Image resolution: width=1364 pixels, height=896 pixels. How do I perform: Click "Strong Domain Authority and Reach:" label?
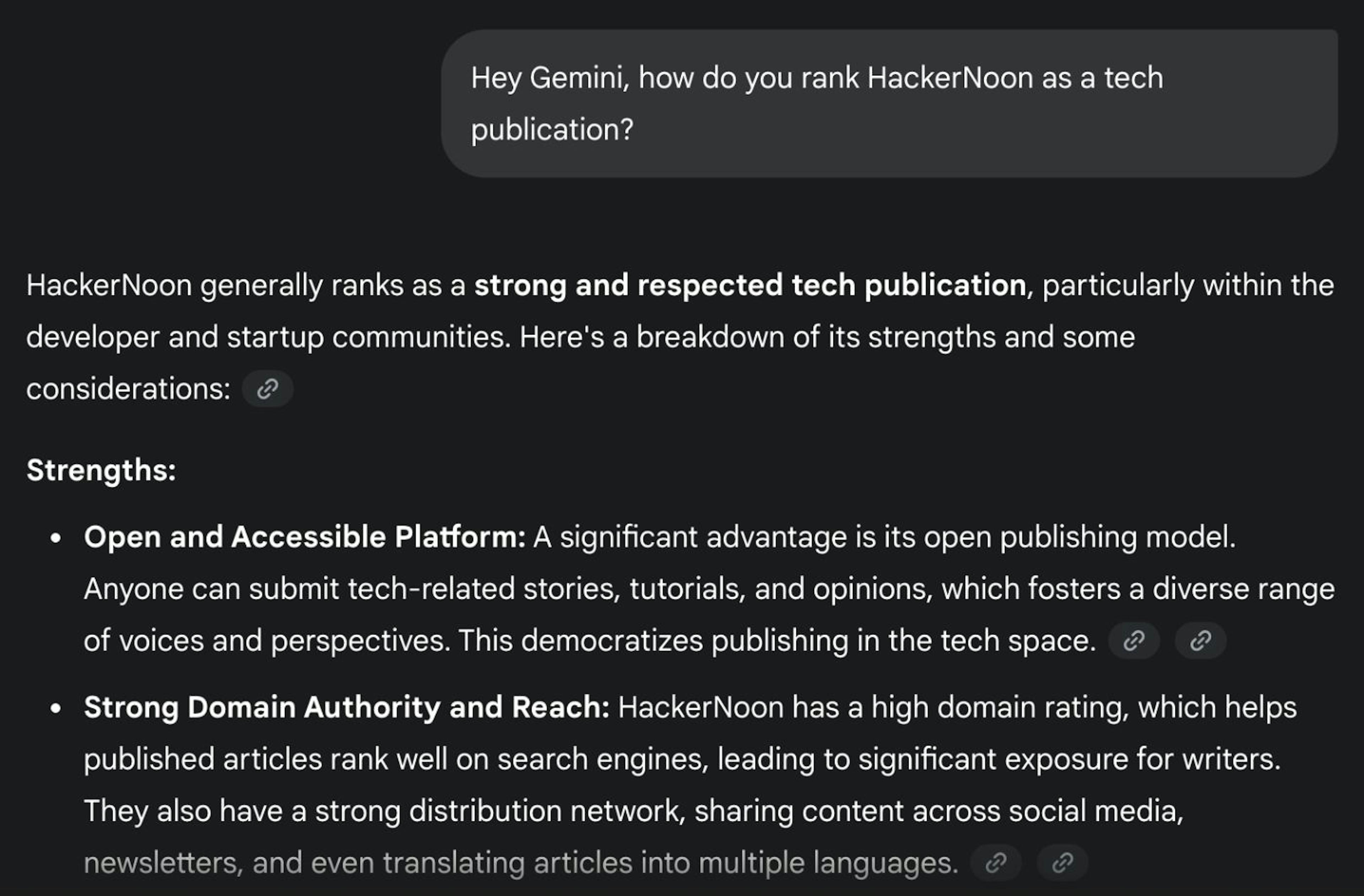(x=347, y=707)
